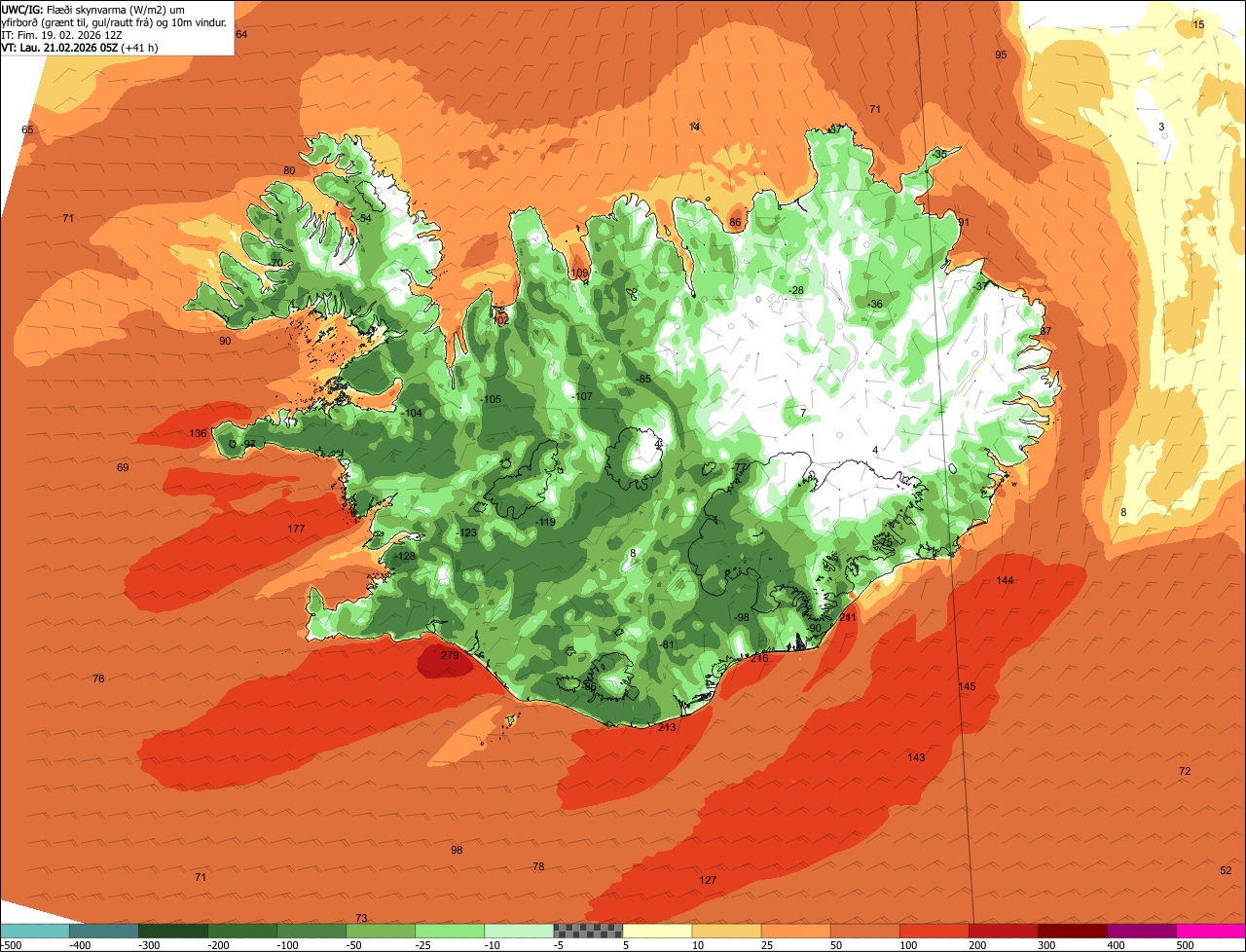1246x952 pixels.
Task: Click the value 95 in the northeast ocean
Action: click(1001, 55)
